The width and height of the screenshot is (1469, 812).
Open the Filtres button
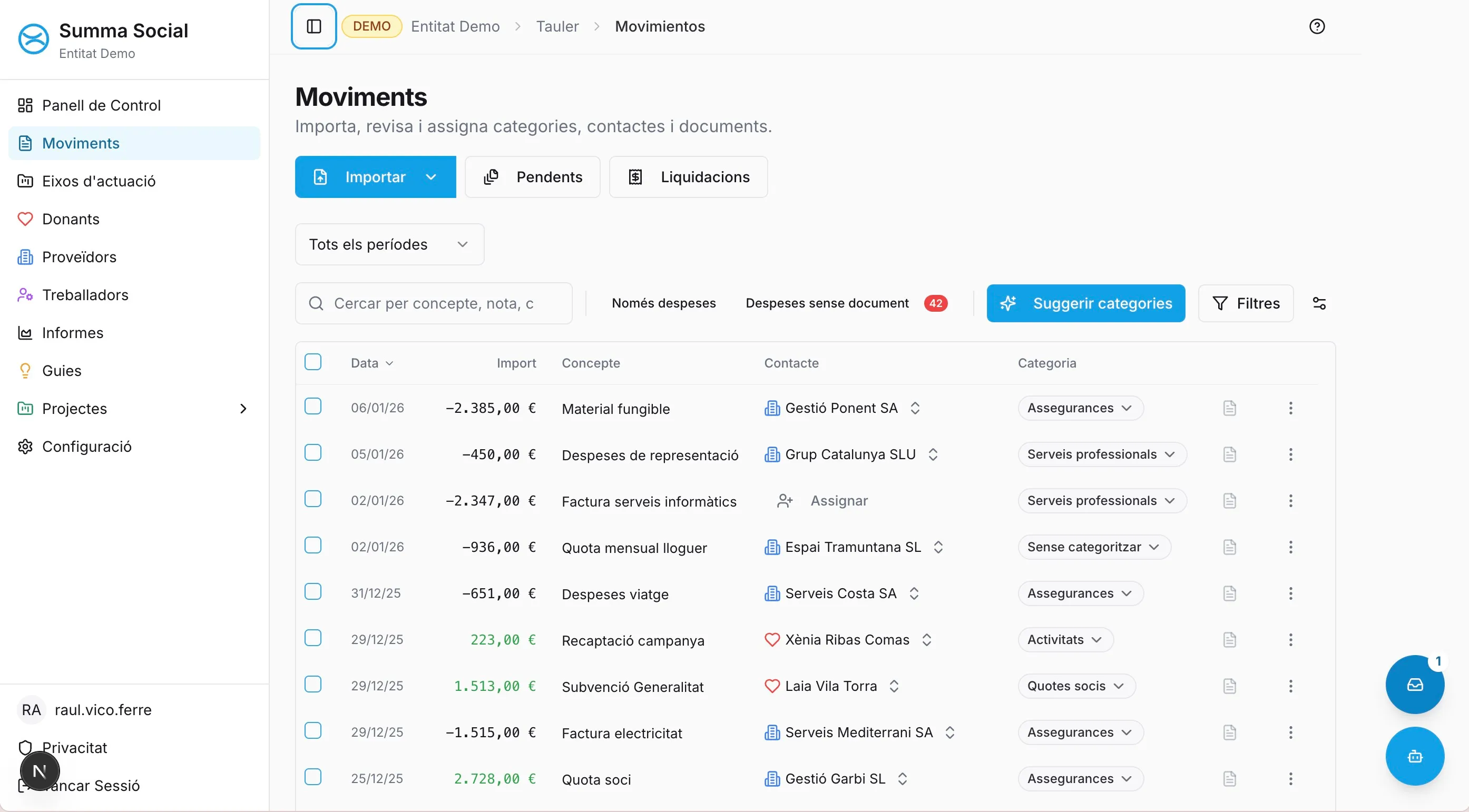(x=1246, y=303)
